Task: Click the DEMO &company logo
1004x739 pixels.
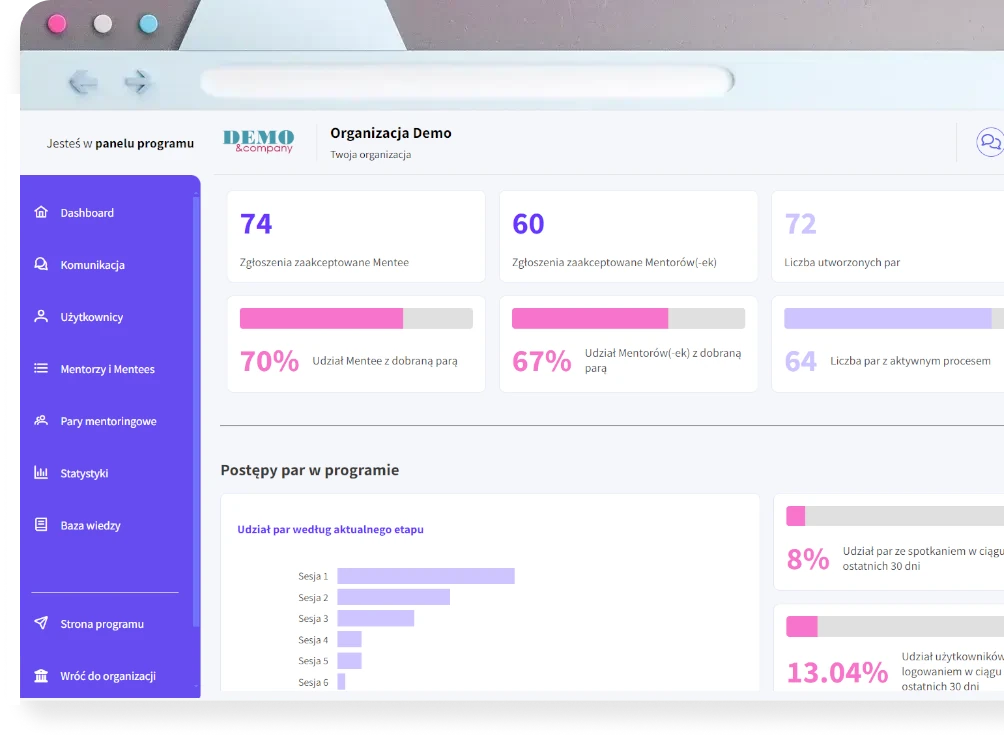Action: pos(259,141)
